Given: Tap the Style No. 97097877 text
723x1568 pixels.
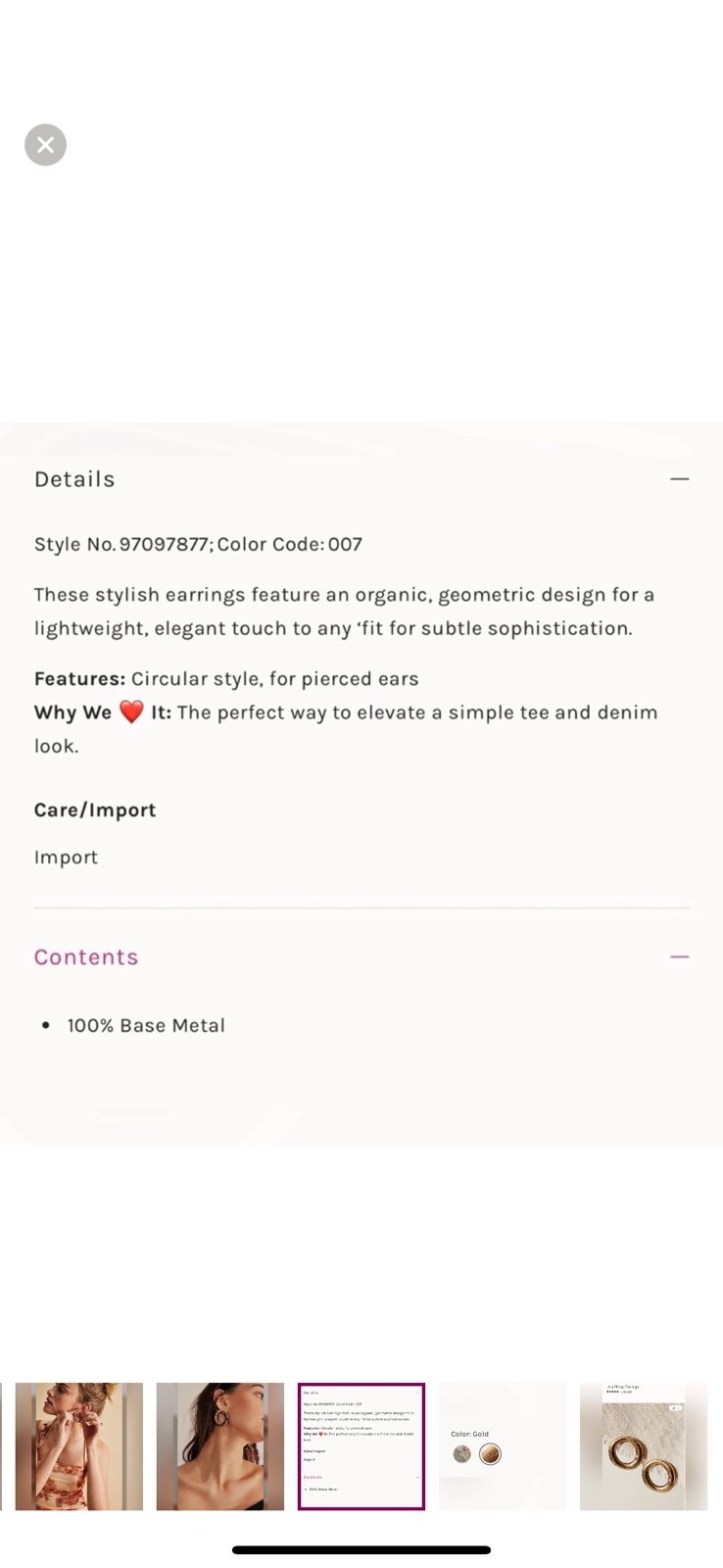Looking at the screenshot, I should (x=121, y=544).
